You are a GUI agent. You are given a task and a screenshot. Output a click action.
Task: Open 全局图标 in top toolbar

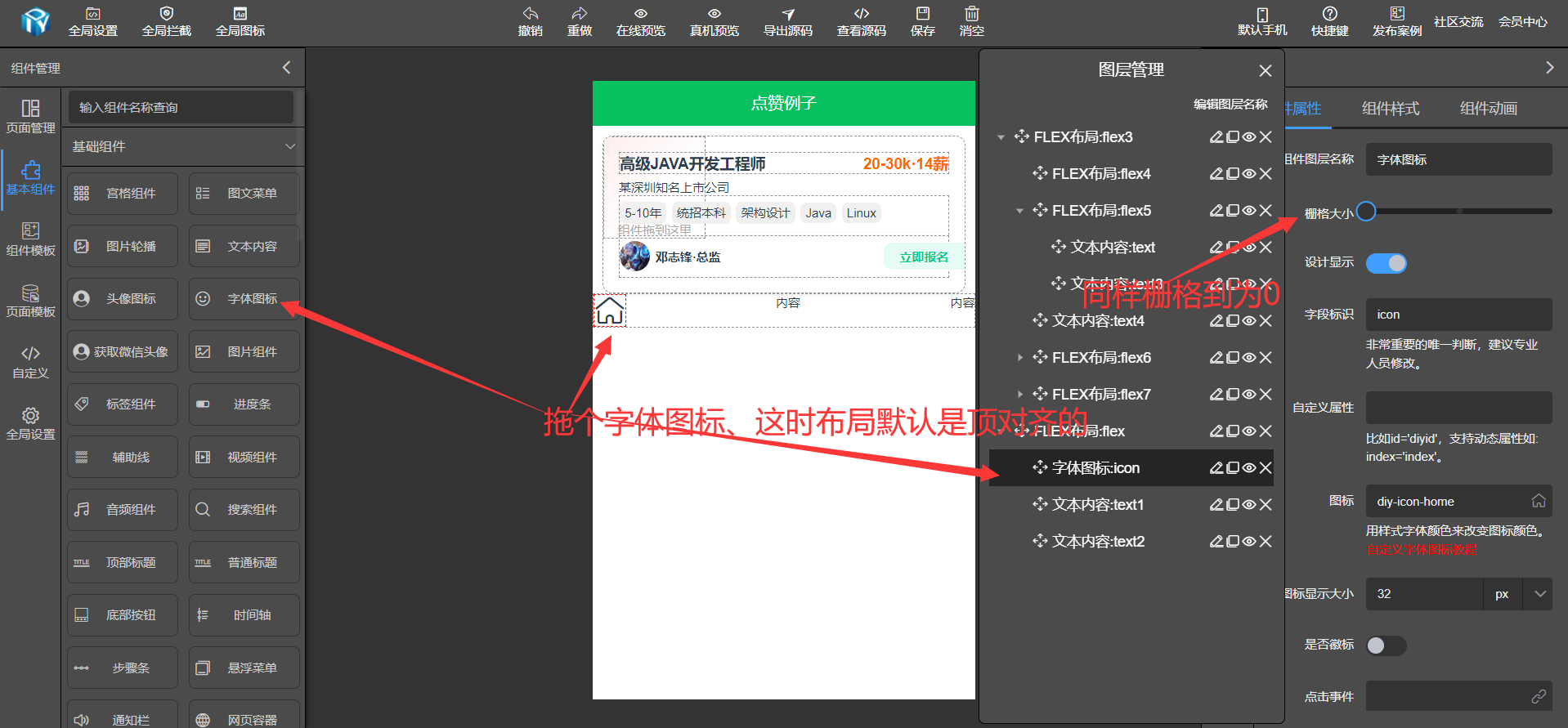point(240,21)
